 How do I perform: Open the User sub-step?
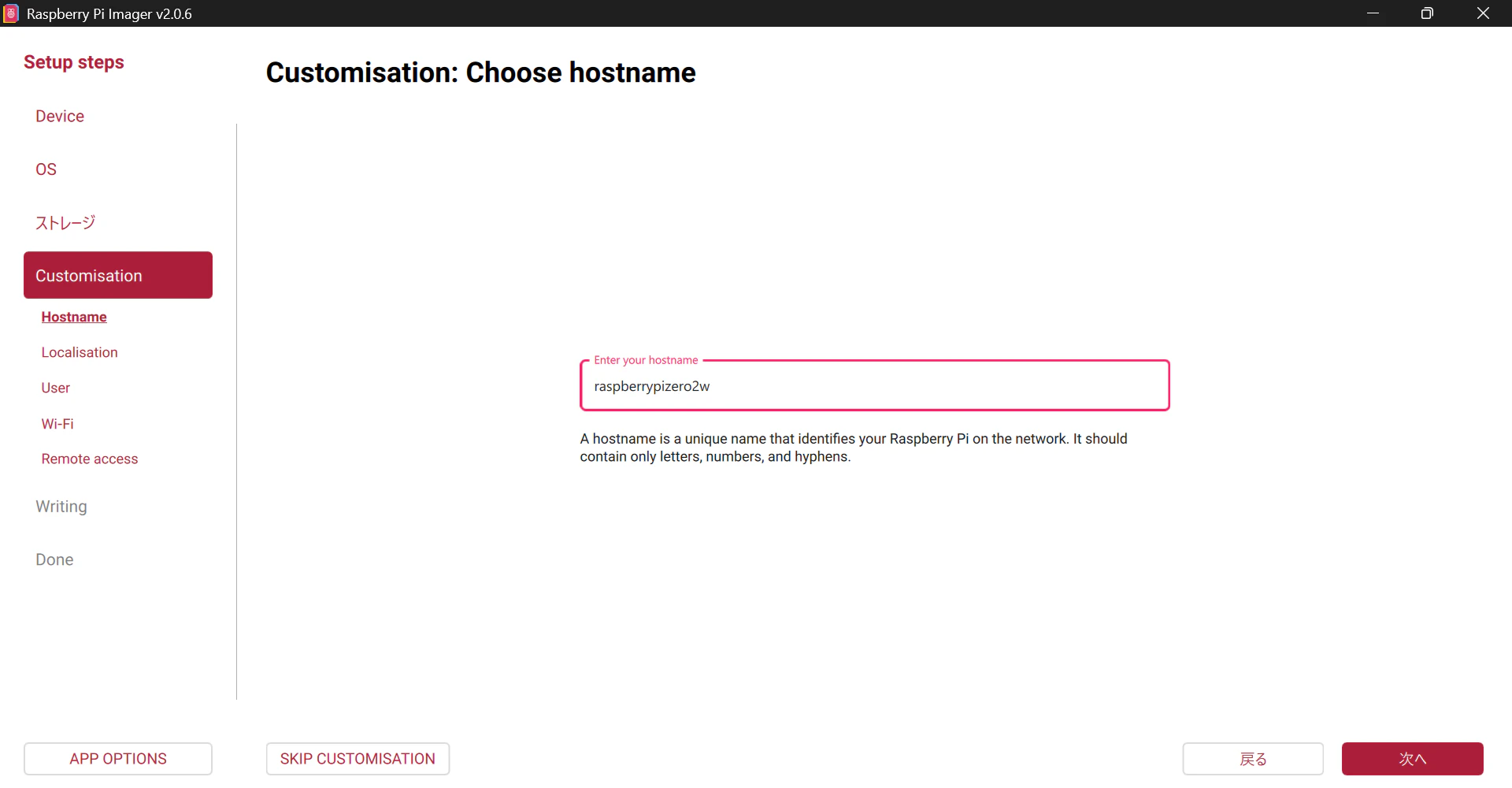(56, 388)
